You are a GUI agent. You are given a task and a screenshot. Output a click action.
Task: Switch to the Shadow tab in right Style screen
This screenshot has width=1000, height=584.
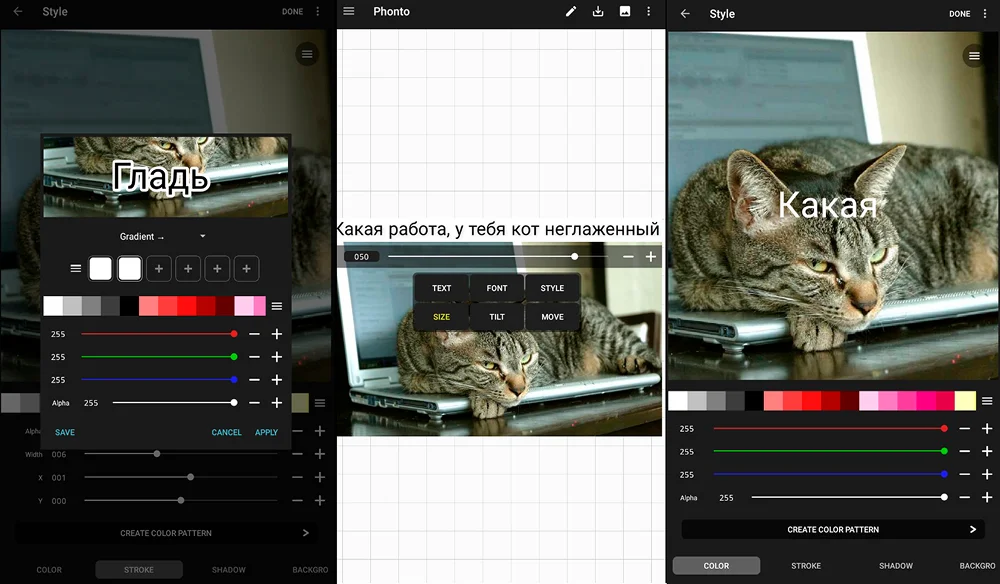coord(895,566)
